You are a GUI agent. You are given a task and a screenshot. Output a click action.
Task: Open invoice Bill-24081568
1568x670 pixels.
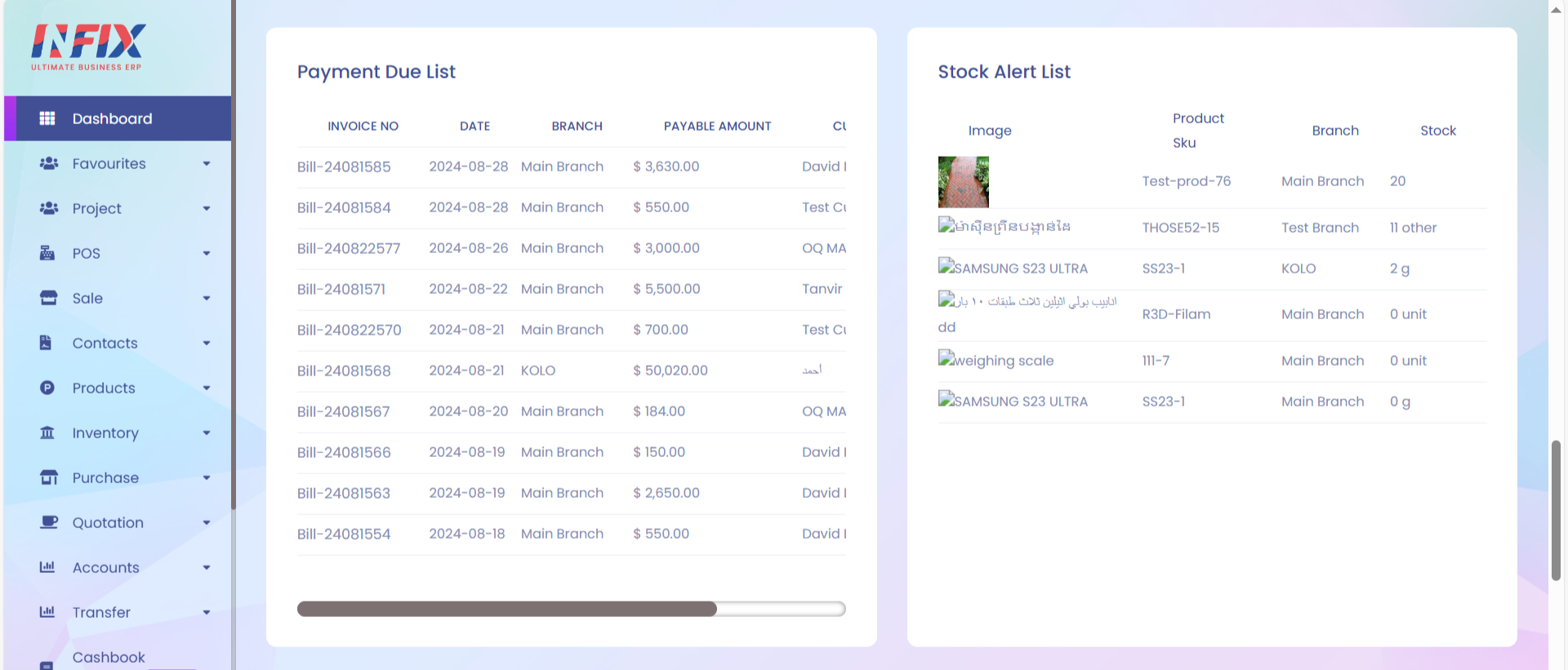pyautogui.click(x=344, y=370)
